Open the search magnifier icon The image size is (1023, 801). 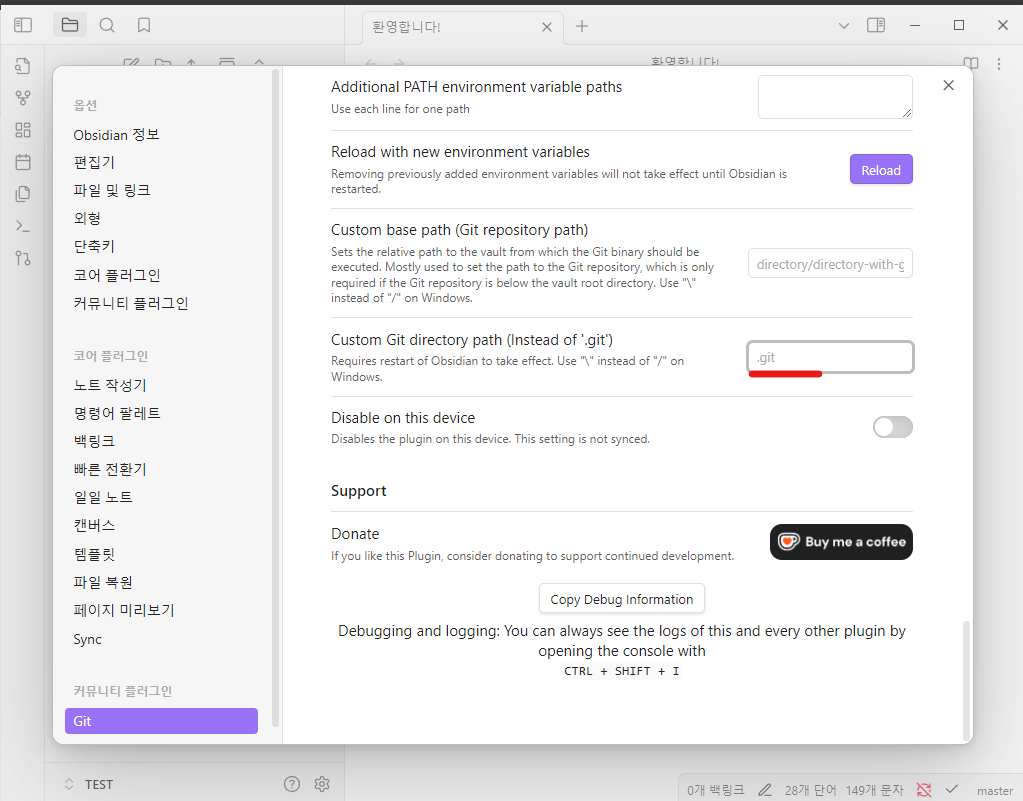pyautogui.click(x=107, y=25)
